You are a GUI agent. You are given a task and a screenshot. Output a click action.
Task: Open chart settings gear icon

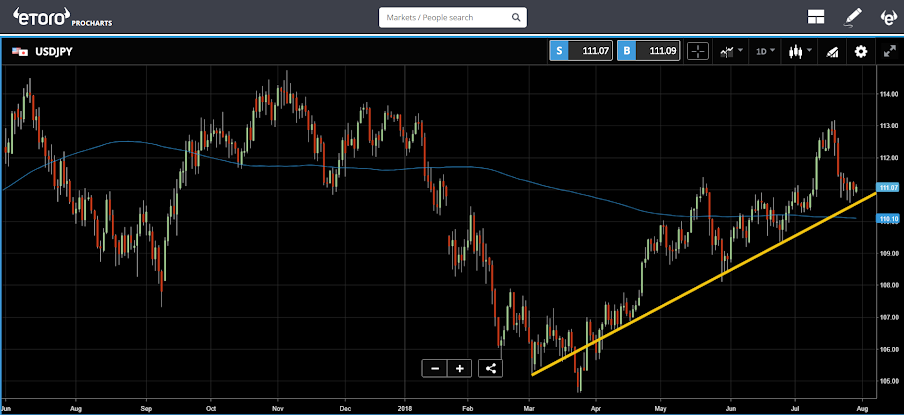861,51
